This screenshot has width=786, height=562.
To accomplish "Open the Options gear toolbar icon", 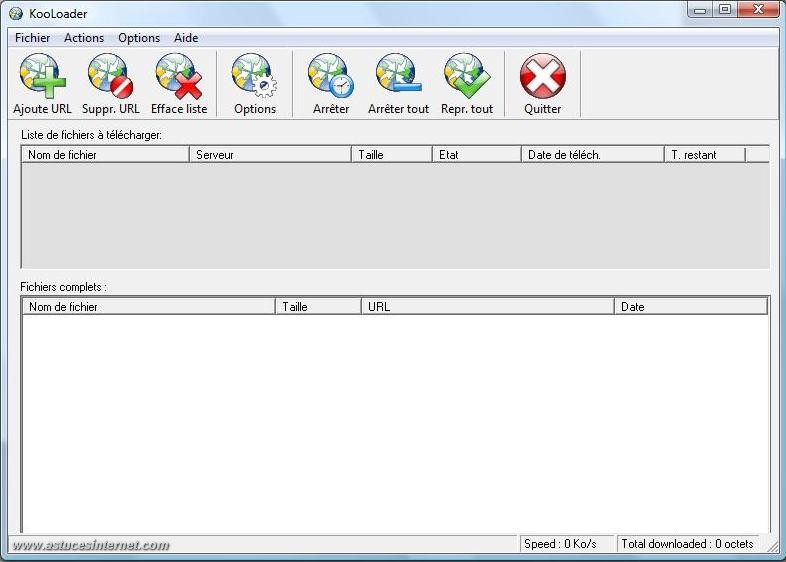I will pyautogui.click(x=255, y=76).
